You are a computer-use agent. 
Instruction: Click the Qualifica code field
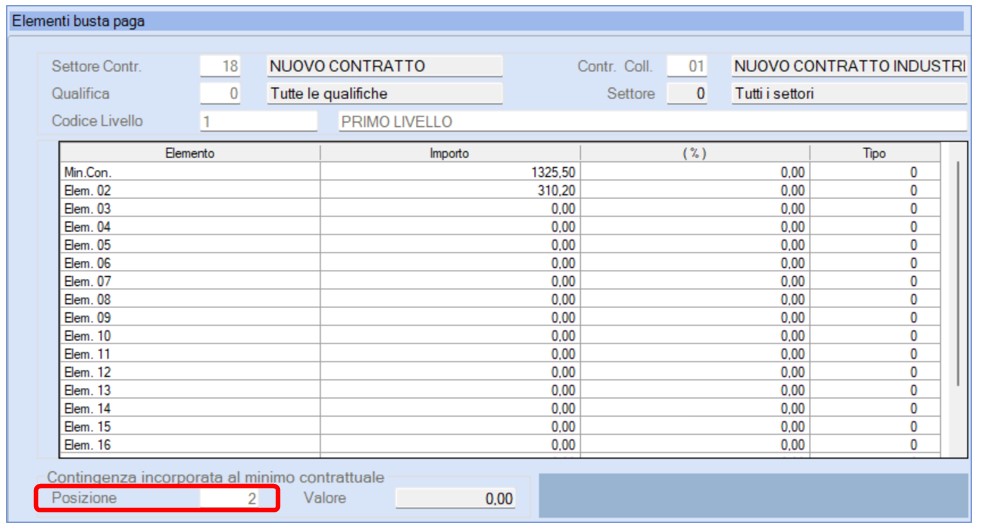[x=220, y=93]
